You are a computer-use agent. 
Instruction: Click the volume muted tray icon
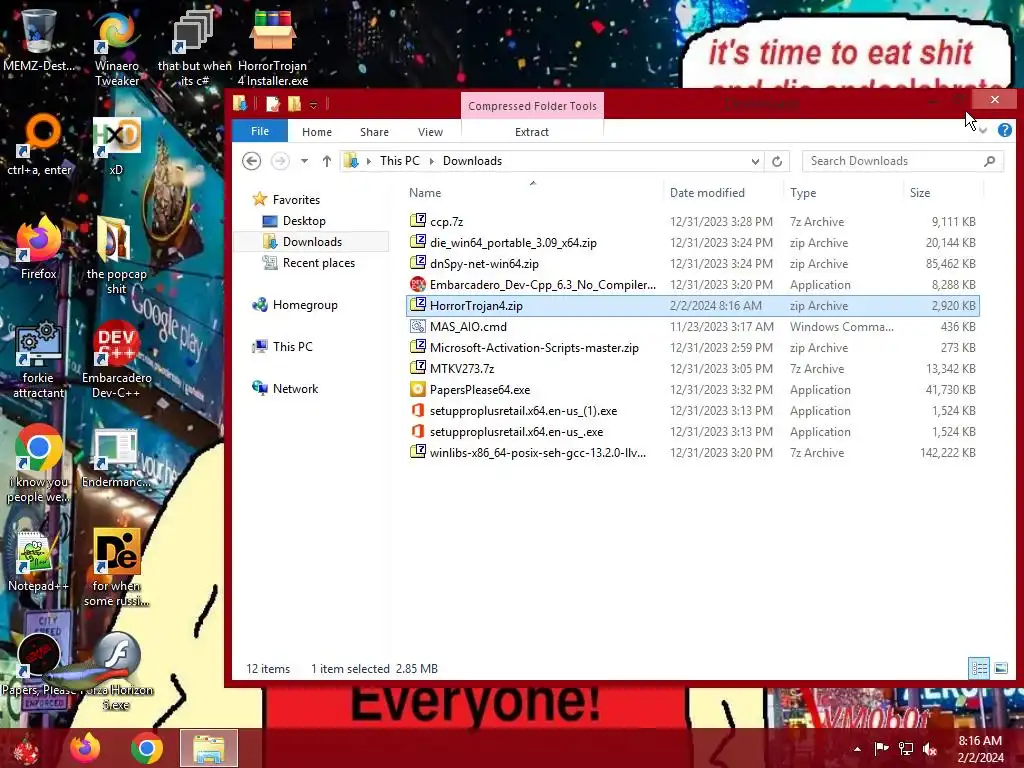coord(929,749)
